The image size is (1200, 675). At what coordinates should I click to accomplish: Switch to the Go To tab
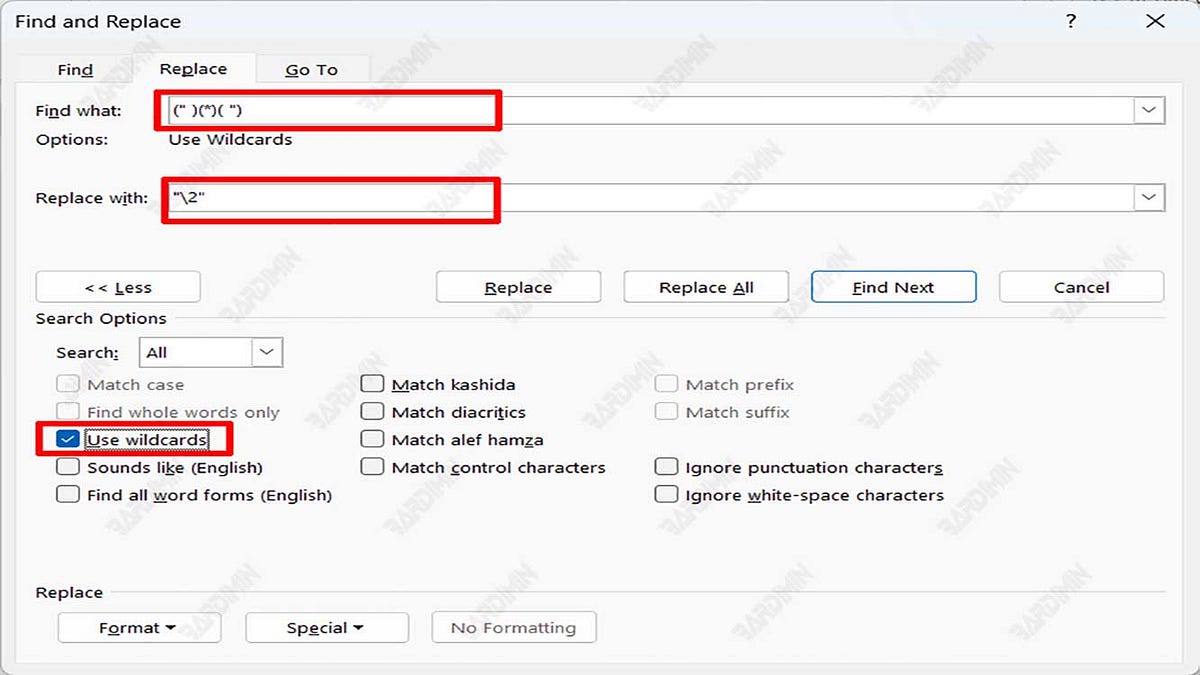point(312,69)
